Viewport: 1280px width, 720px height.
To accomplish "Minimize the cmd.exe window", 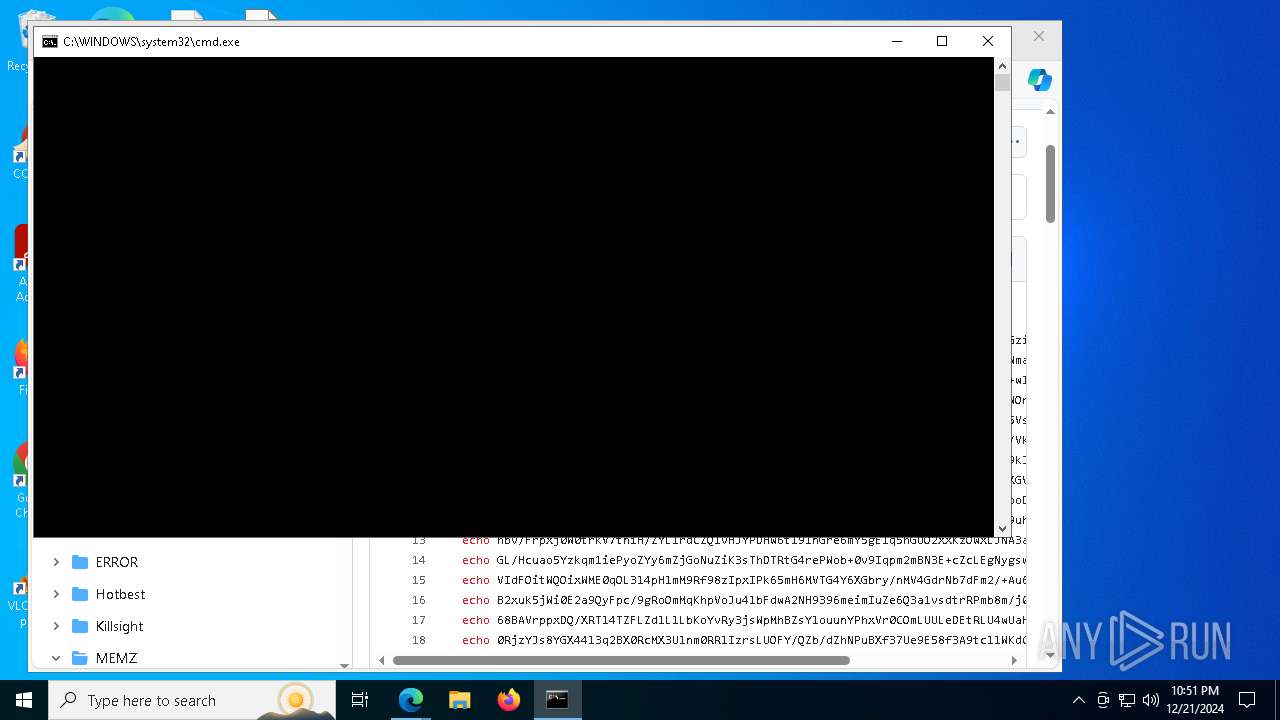I will (x=896, y=41).
